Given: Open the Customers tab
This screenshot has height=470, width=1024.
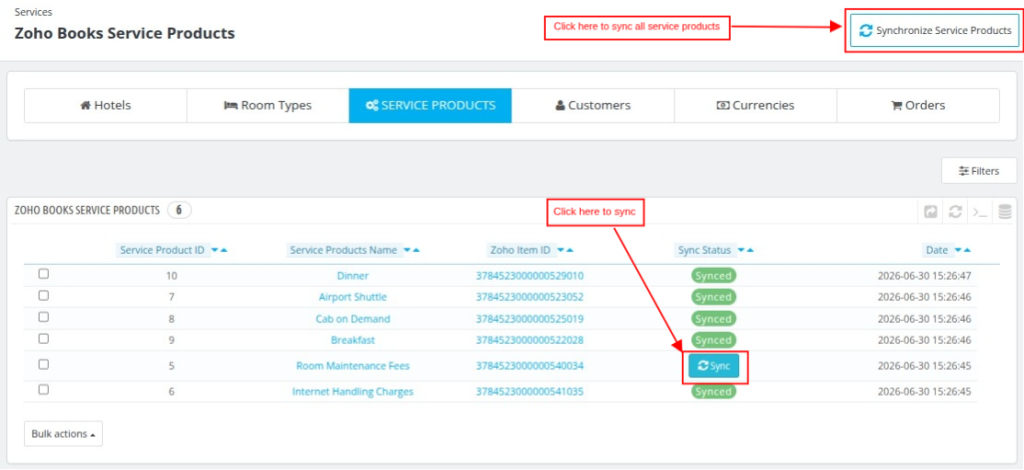Looking at the screenshot, I should (593, 105).
